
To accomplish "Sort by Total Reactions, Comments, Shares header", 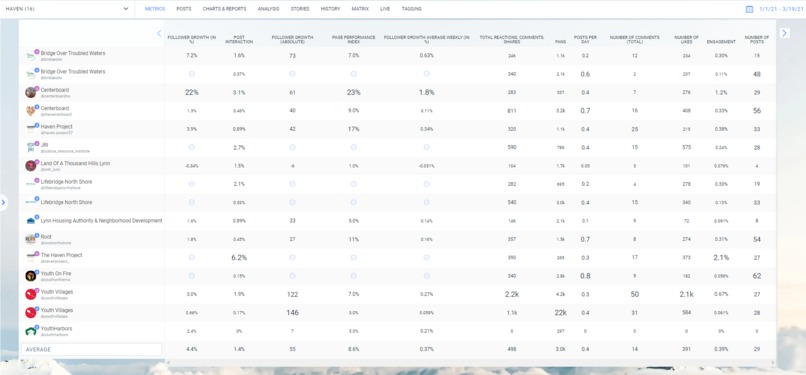I will [x=511, y=39].
